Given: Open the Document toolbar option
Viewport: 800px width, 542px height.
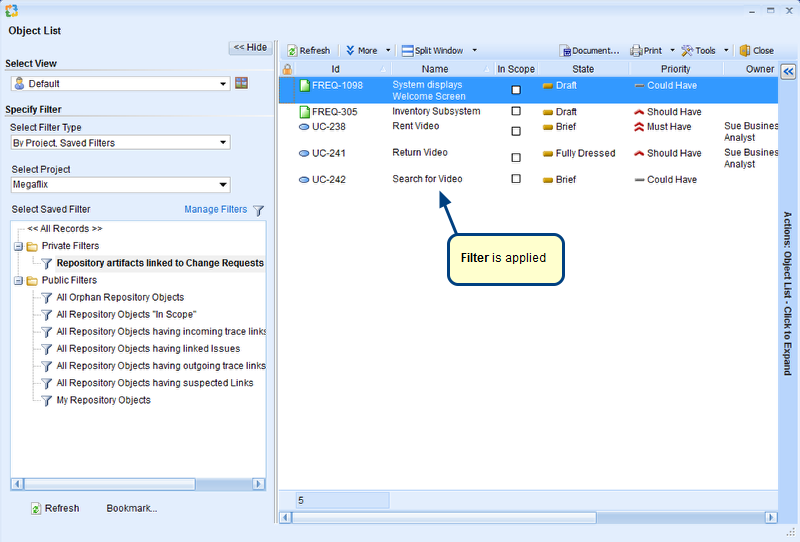Looking at the screenshot, I should tap(590, 50).
